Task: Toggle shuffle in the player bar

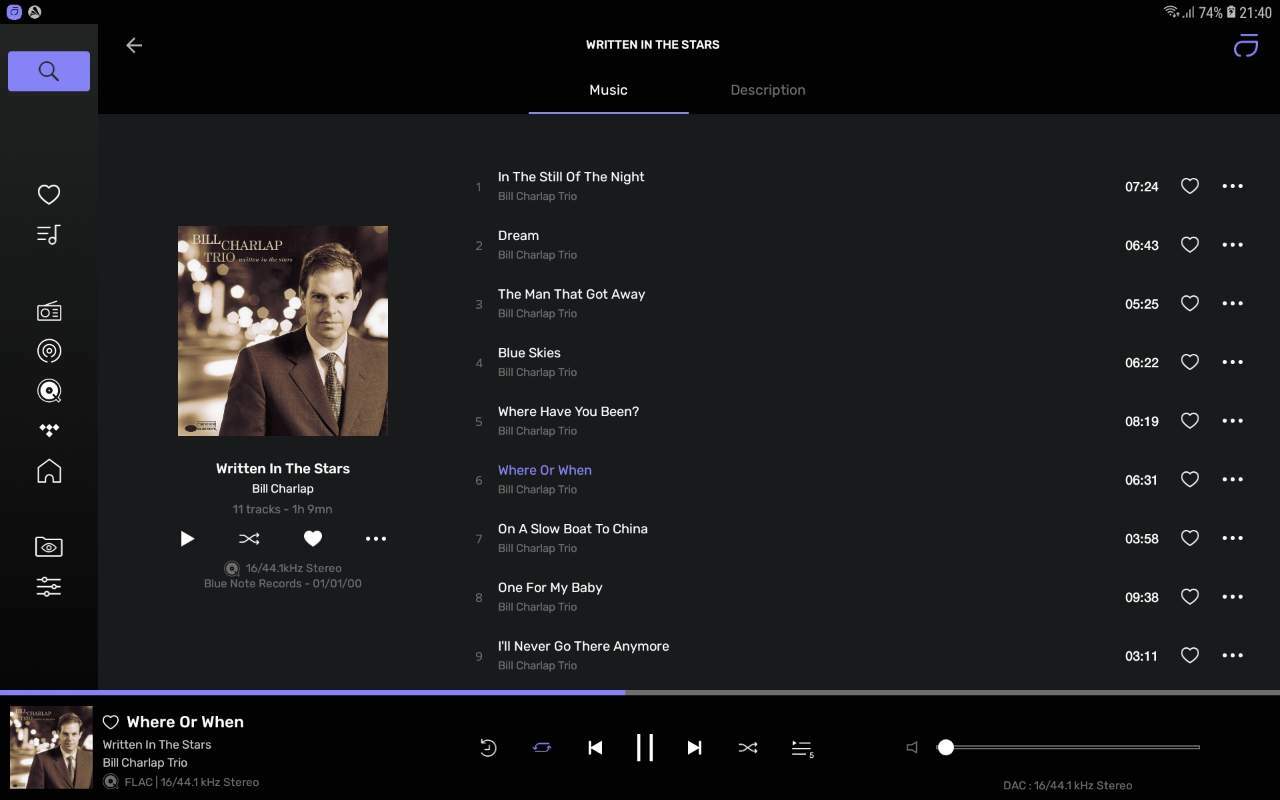Action: pos(748,747)
